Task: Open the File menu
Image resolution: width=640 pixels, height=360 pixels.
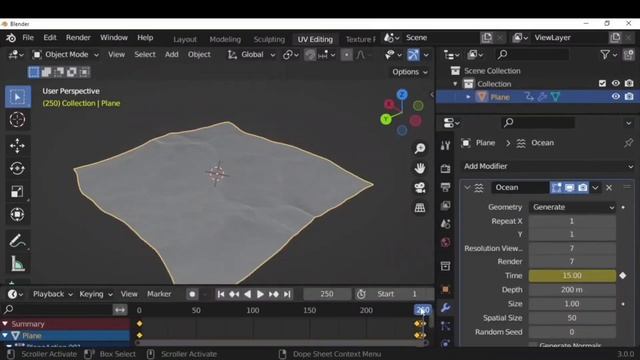Action: click(28, 38)
